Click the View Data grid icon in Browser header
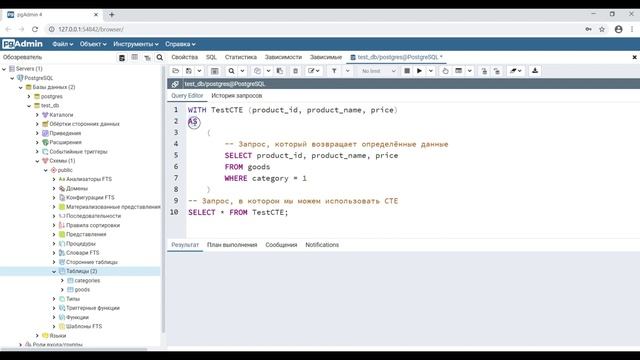The height and width of the screenshot is (360, 640). click(x=135, y=58)
